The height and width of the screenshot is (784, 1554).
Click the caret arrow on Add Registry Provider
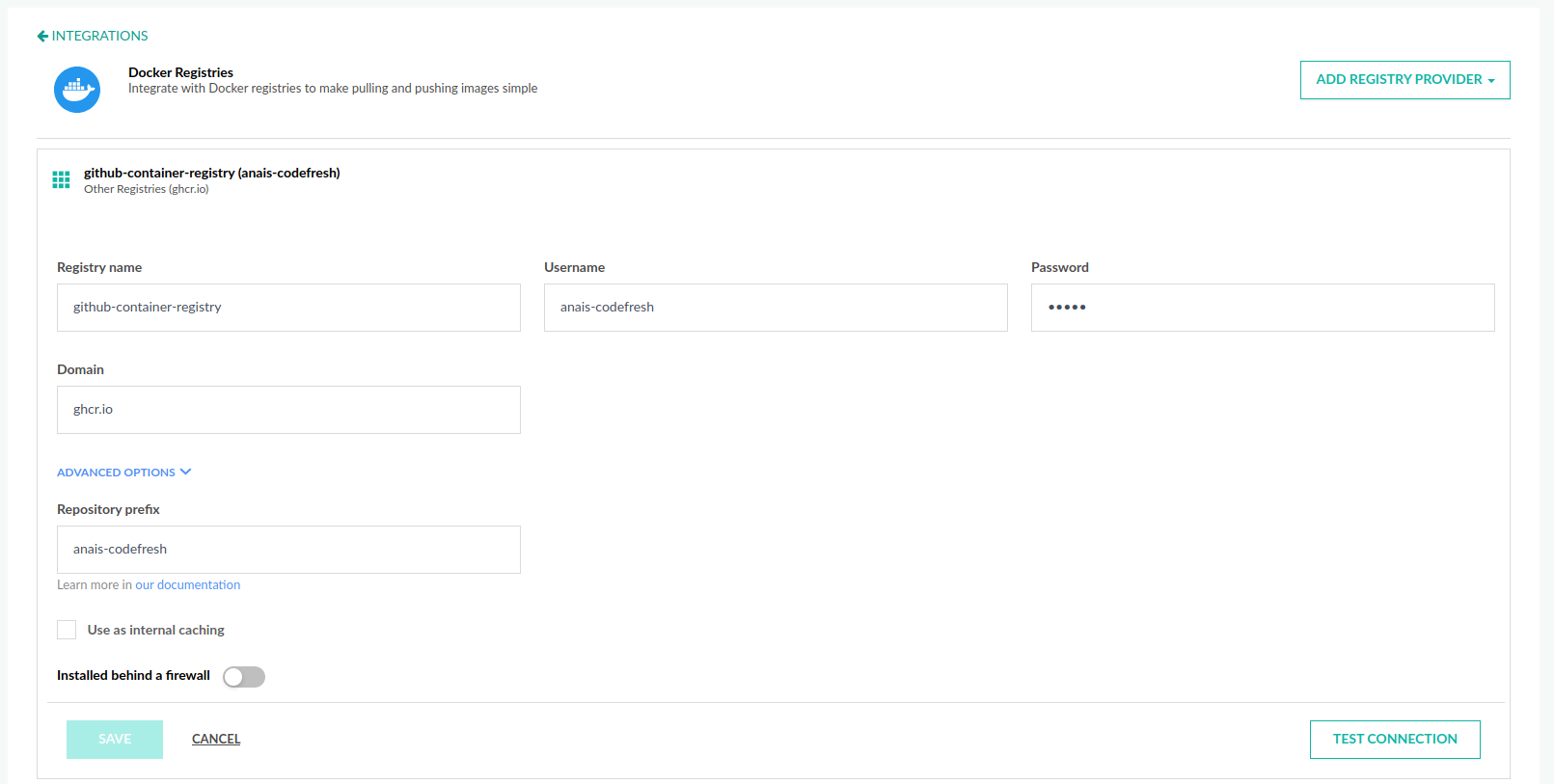(1491, 81)
